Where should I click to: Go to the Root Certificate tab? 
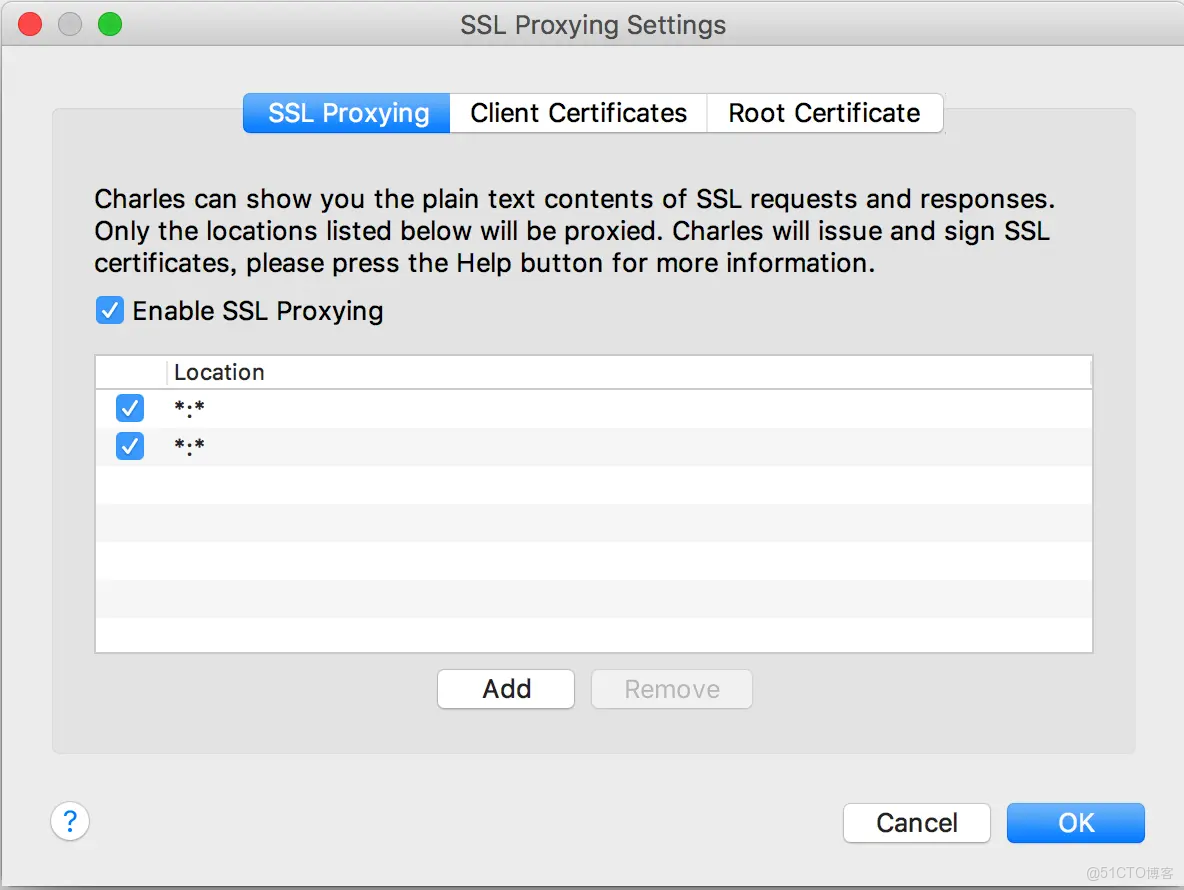point(824,113)
